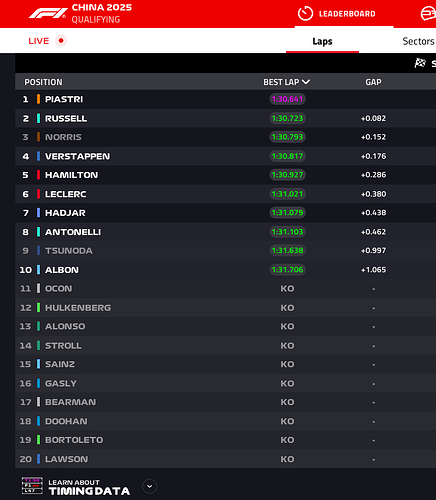The image size is (436, 500).
Task: Click Hamilton's red team color bar
Action: [38, 175]
